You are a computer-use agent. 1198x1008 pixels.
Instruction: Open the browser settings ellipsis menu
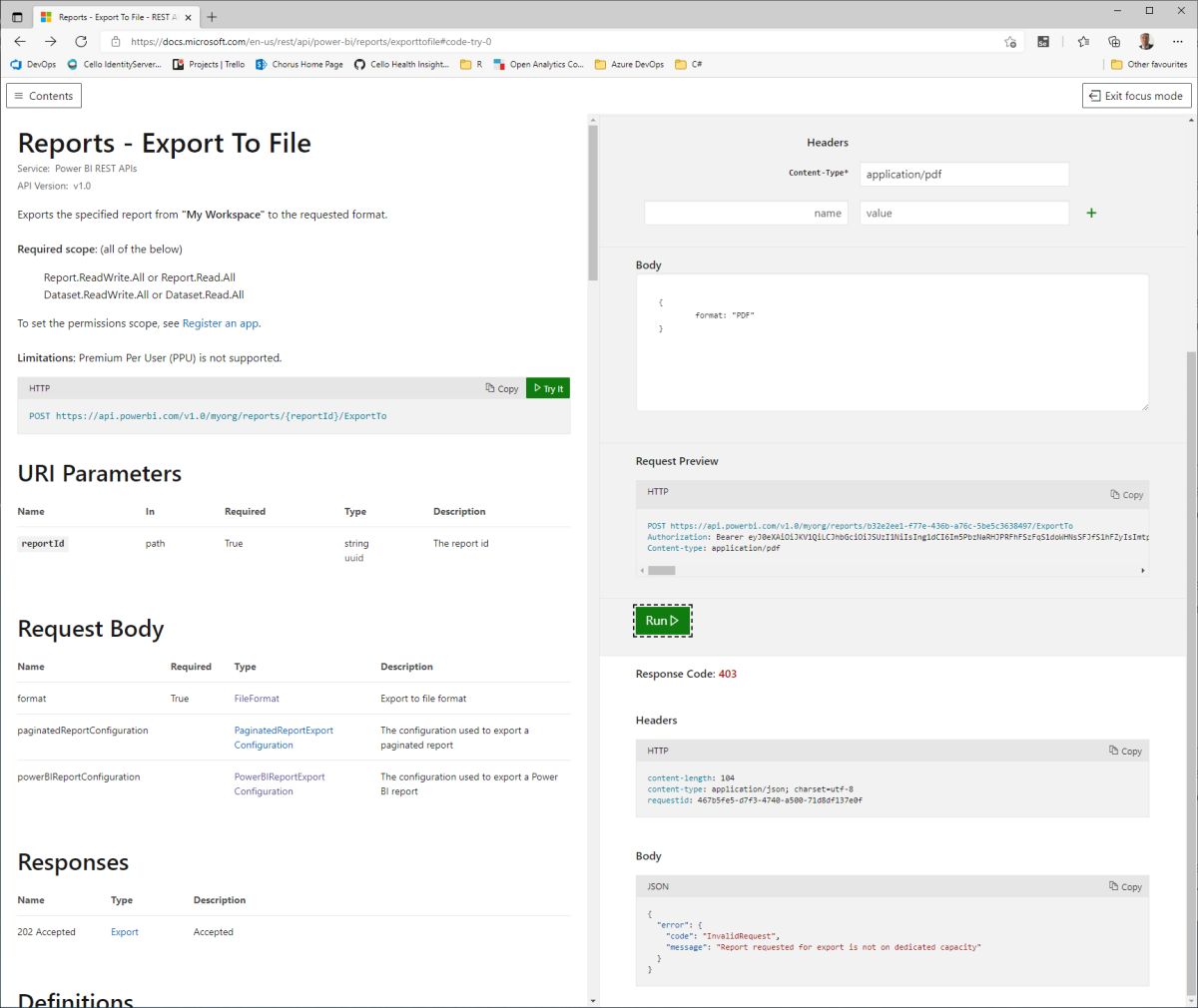[x=1176, y=41]
